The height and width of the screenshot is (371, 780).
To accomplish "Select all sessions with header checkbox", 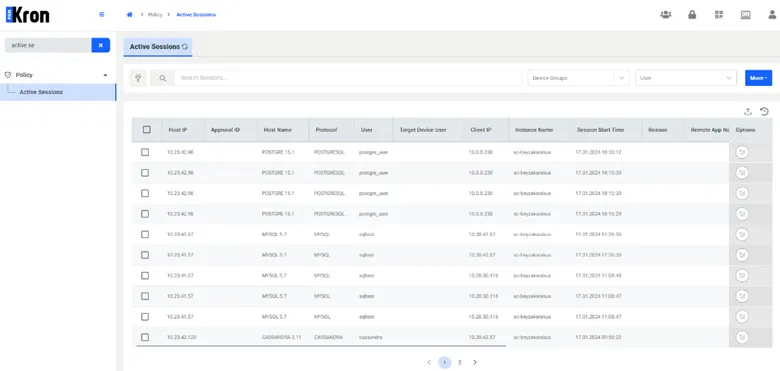I will coord(147,129).
